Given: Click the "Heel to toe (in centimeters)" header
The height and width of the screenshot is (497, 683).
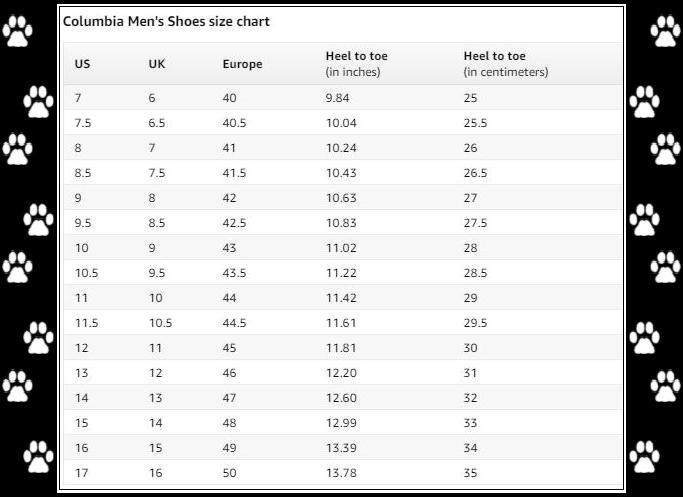Looking at the screenshot, I should [506, 64].
